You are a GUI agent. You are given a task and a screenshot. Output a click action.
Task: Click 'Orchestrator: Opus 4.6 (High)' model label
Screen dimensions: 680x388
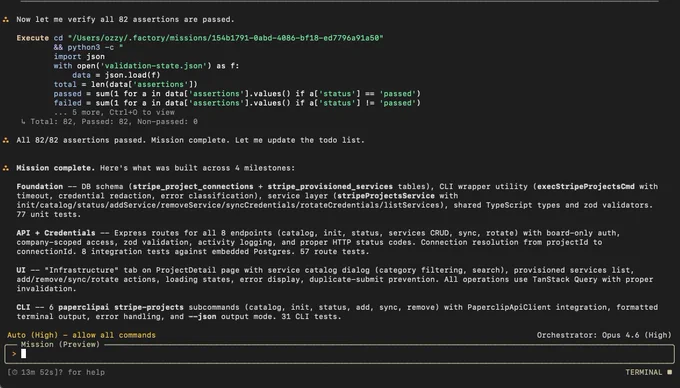(x=604, y=335)
